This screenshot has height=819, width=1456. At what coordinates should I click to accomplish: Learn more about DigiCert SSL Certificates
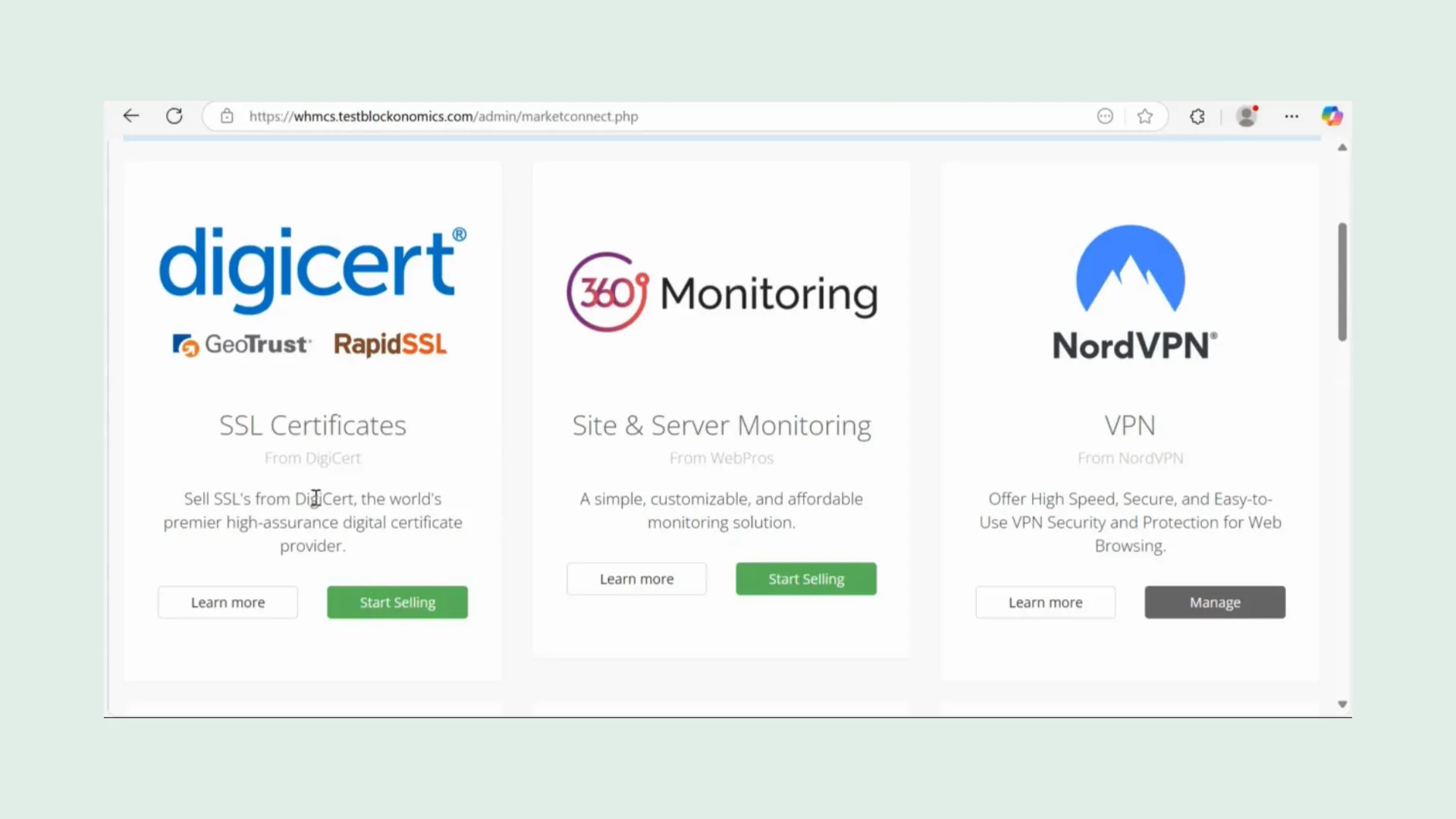click(x=227, y=602)
